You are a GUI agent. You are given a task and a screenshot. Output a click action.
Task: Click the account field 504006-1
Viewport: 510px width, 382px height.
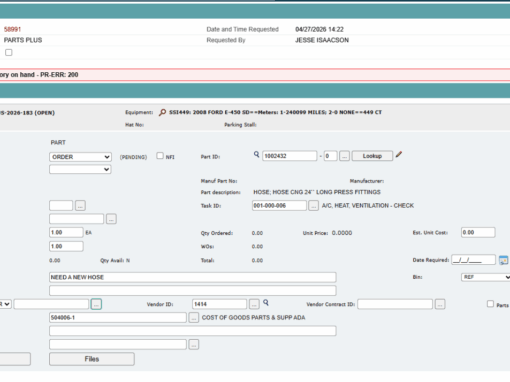118,318
